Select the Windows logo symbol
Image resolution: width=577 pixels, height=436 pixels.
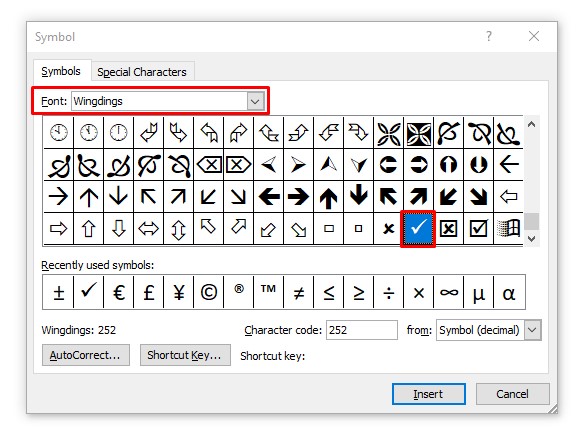click(x=508, y=228)
